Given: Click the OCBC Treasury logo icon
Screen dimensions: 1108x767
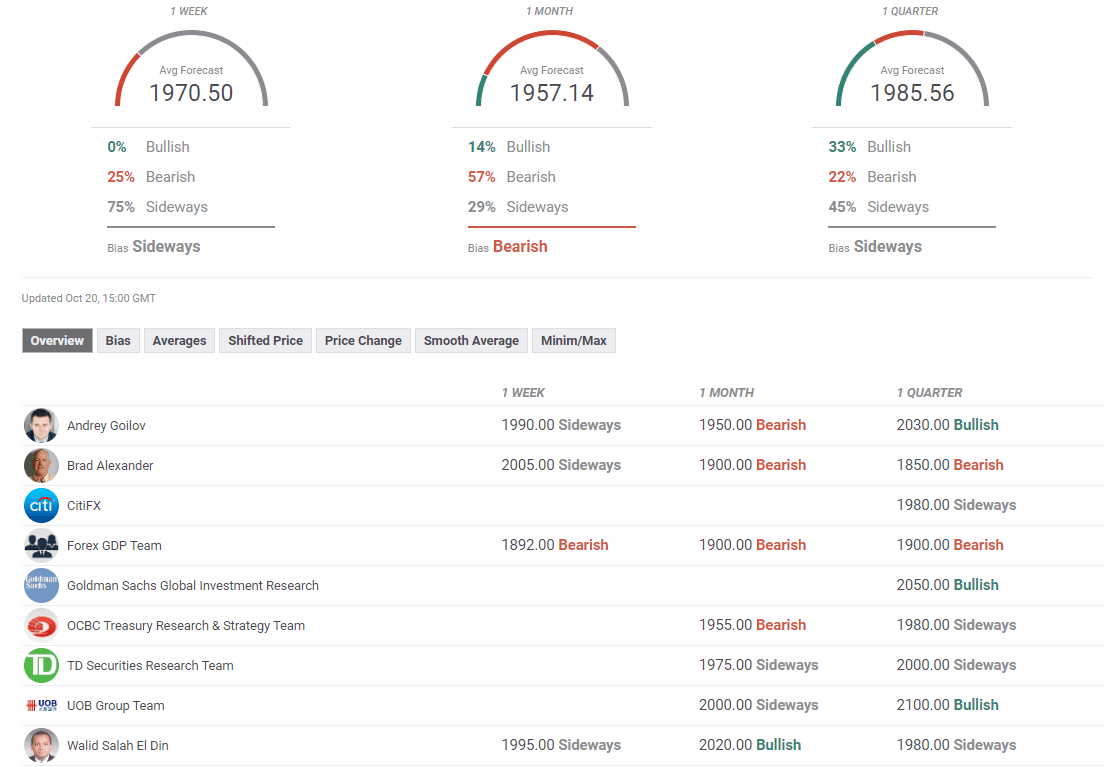Looking at the screenshot, I should (41, 626).
